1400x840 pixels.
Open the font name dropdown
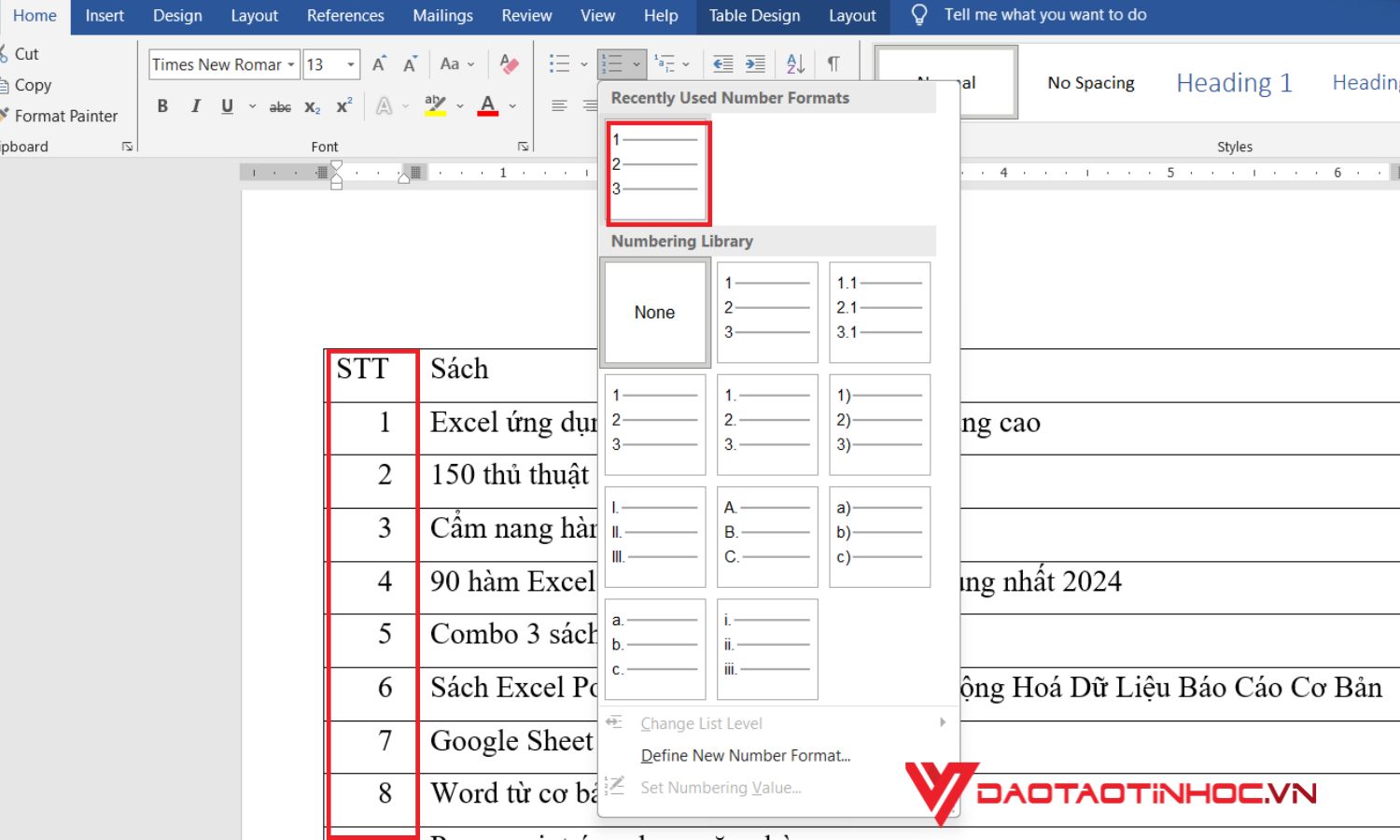coord(291,64)
